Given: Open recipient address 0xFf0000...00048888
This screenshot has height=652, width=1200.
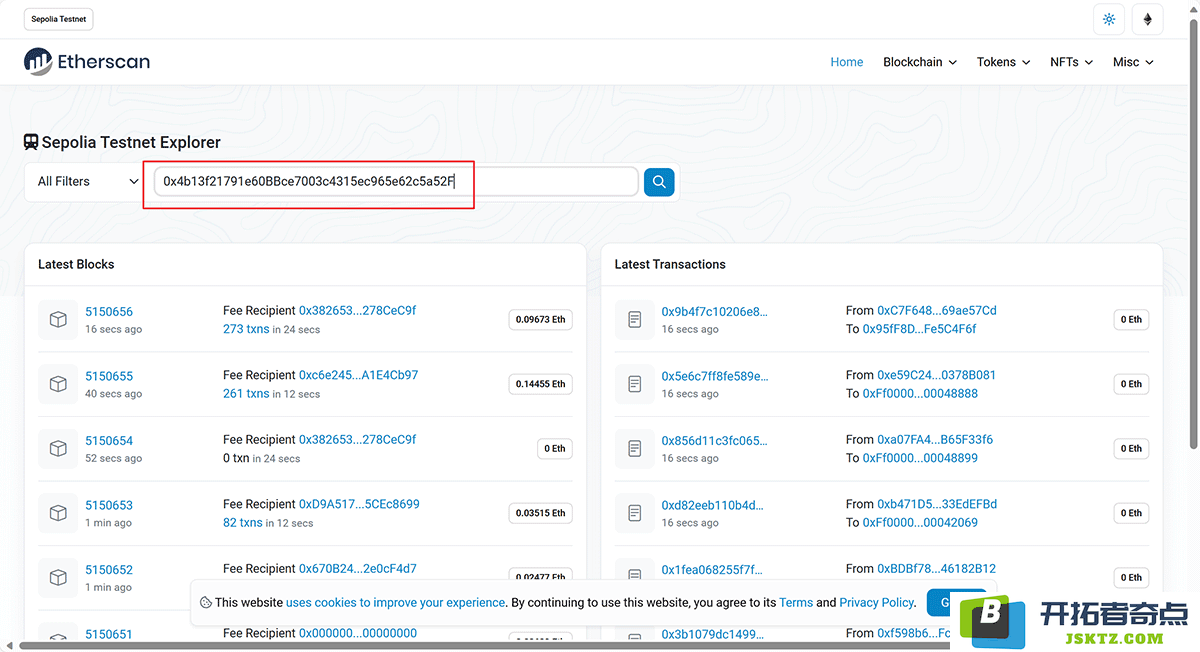Looking at the screenshot, I should coord(921,394).
